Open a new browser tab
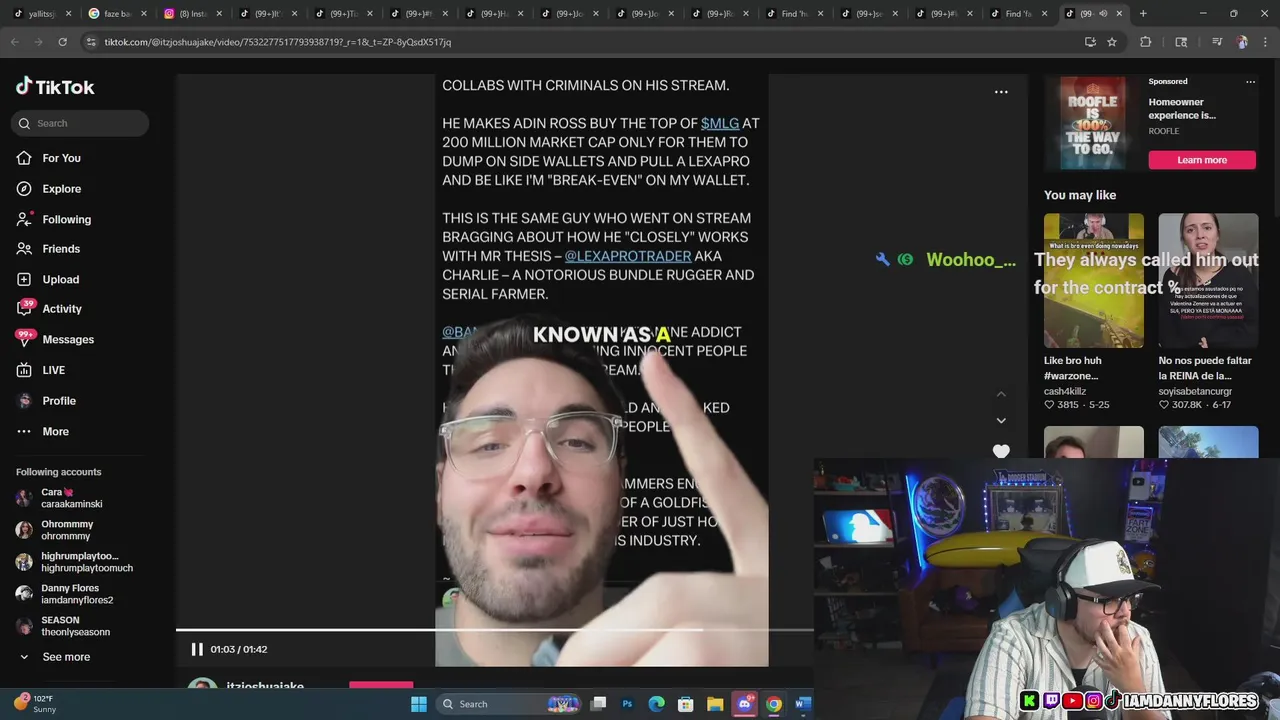 1143,14
